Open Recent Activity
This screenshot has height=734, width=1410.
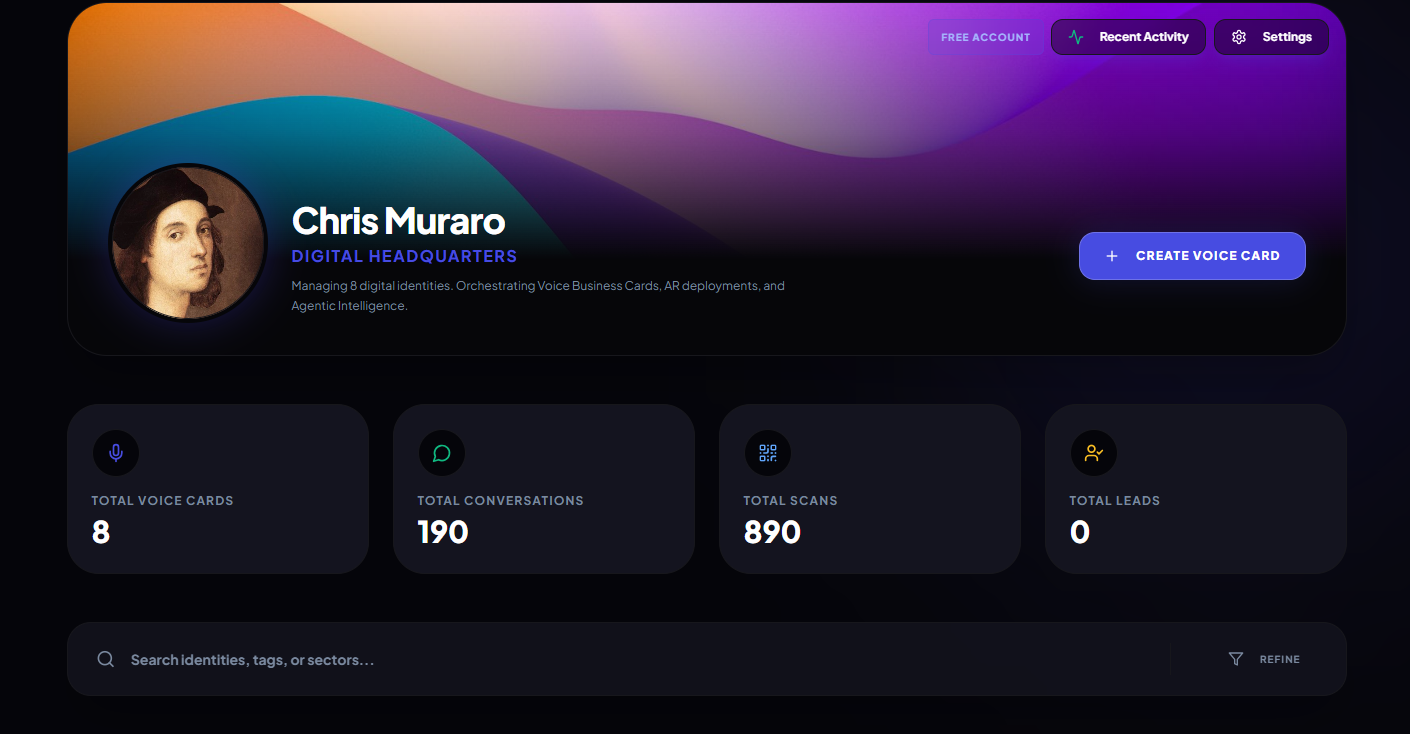coord(1128,37)
